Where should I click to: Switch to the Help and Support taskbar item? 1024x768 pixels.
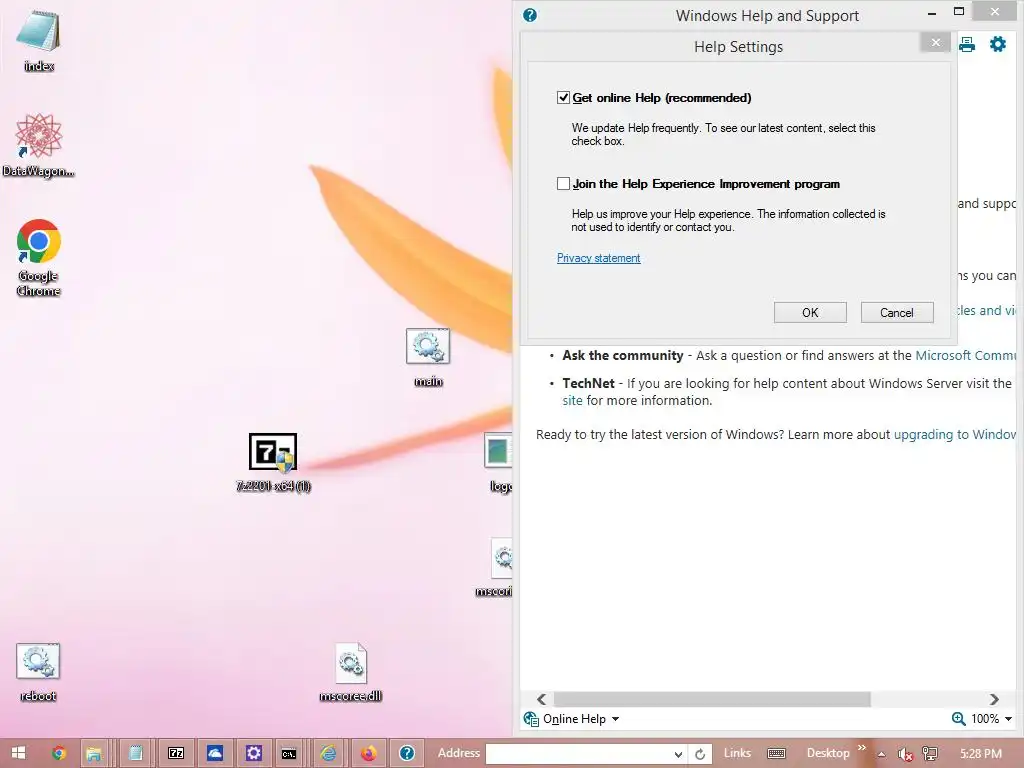coord(407,753)
